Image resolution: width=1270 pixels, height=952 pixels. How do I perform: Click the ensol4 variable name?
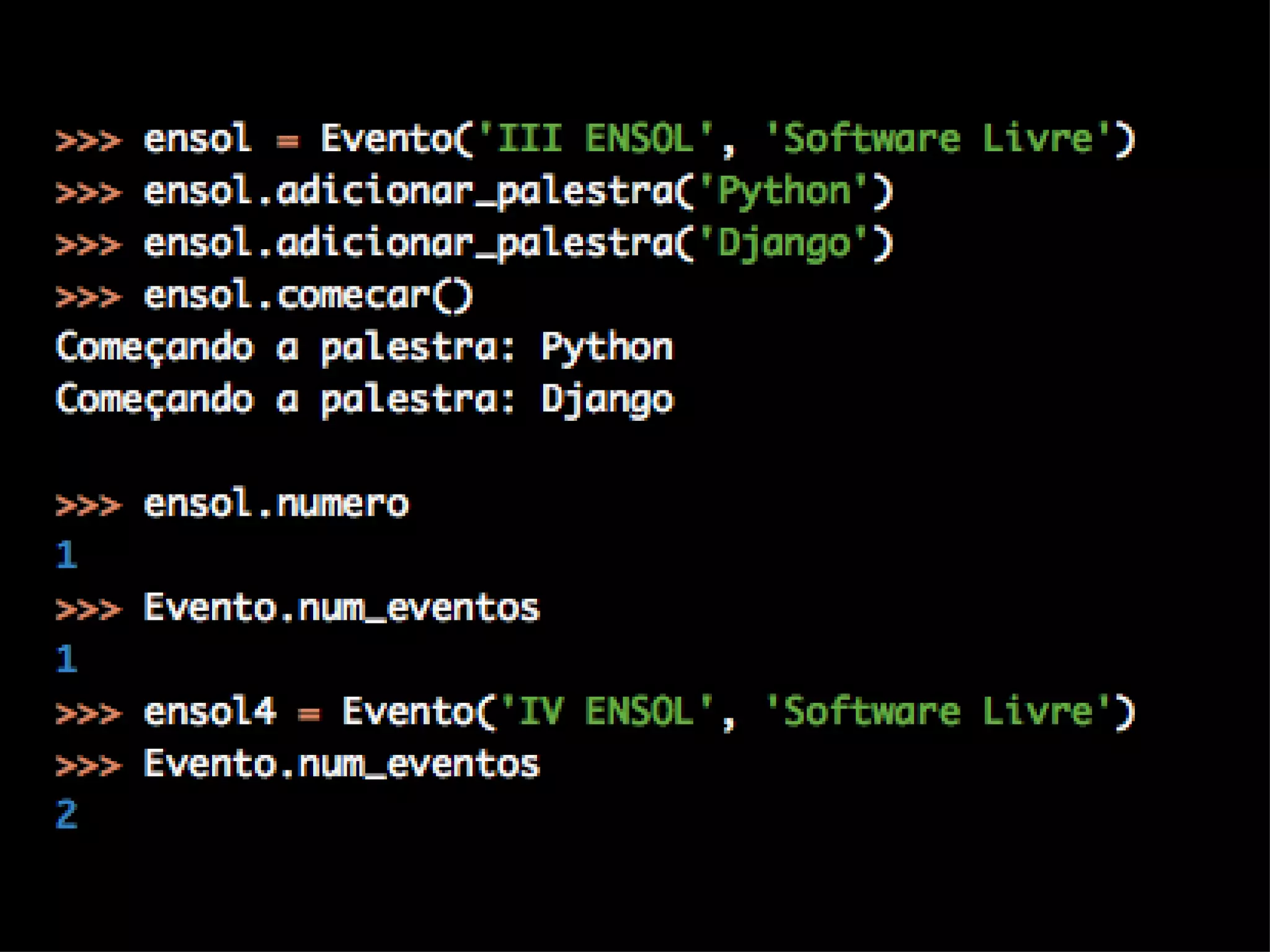[210, 712]
